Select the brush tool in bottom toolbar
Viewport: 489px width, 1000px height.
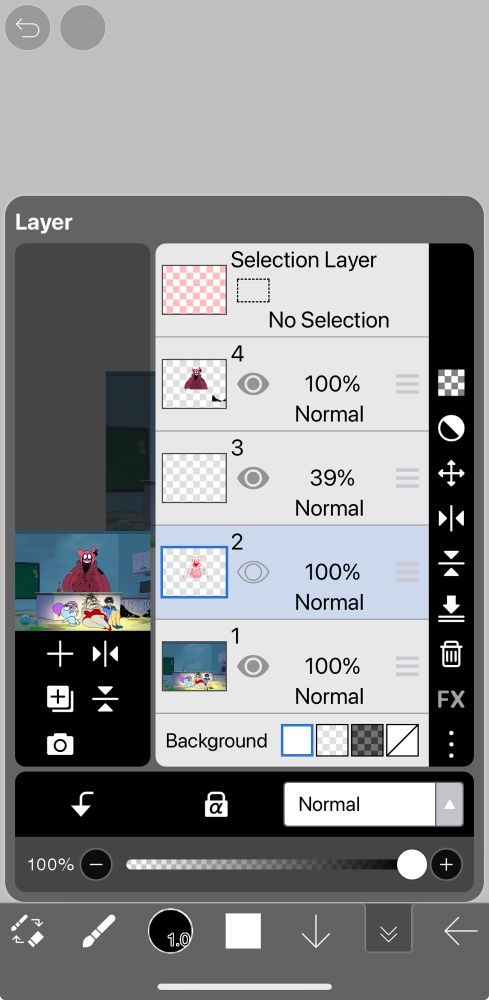[x=99, y=931]
